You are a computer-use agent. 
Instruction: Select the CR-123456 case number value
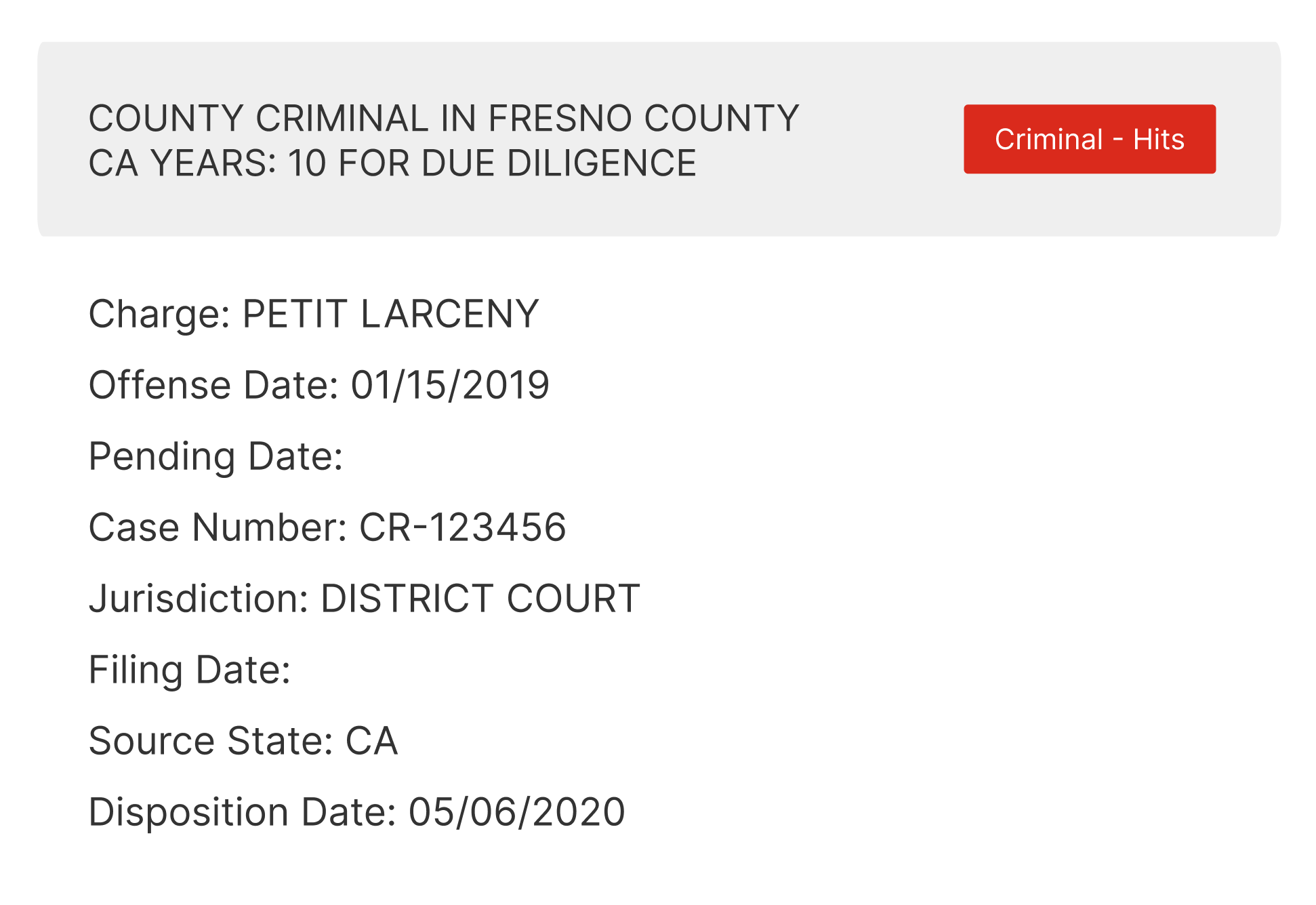click(x=462, y=527)
